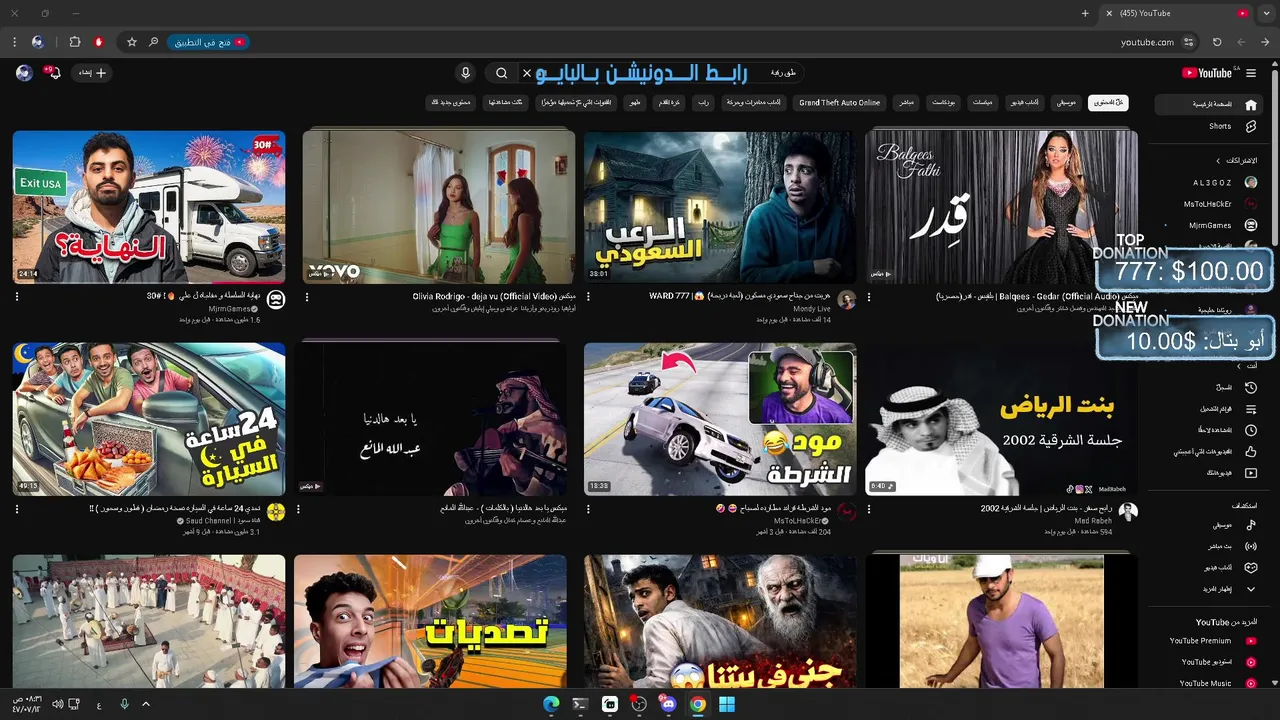Screen dimensions: 1280x720
Task: Open the Create video button
Action: [x=90, y=73]
